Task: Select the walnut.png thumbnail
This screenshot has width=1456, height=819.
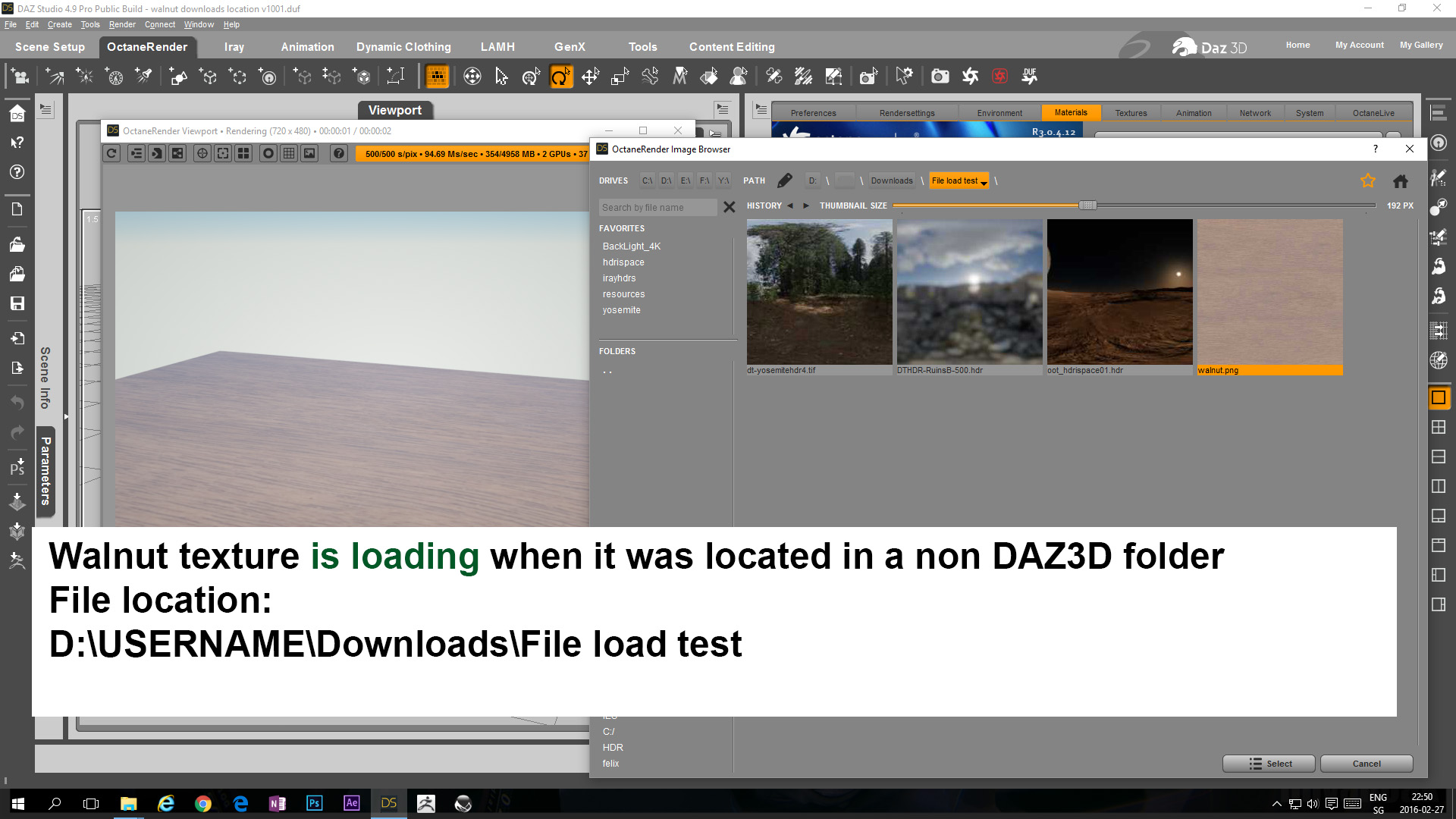Action: tap(1269, 292)
